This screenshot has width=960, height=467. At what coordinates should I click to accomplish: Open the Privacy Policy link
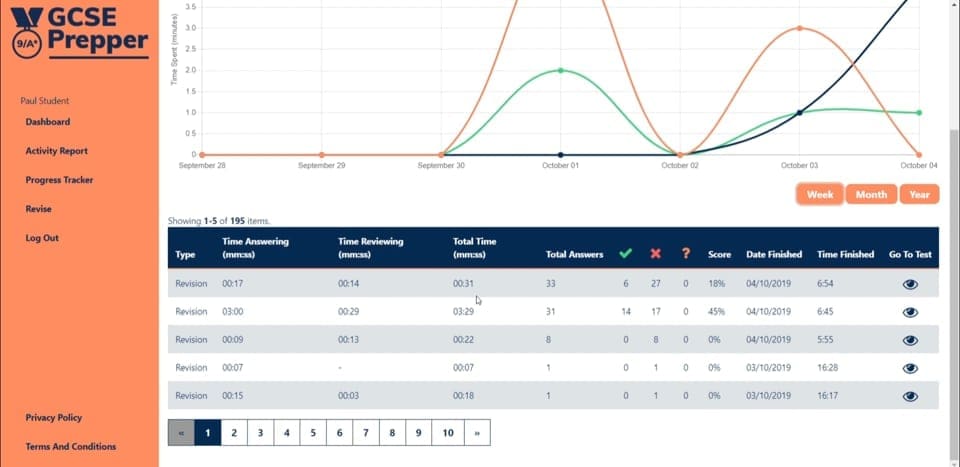click(54, 417)
